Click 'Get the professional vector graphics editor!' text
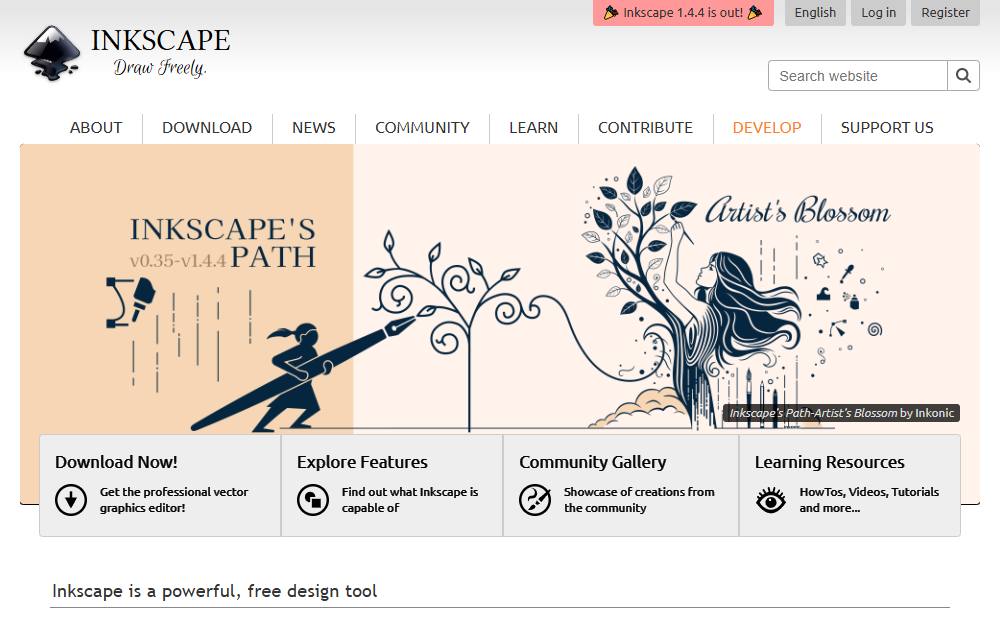Image resolution: width=1000 pixels, height=625 pixels. (x=173, y=500)
